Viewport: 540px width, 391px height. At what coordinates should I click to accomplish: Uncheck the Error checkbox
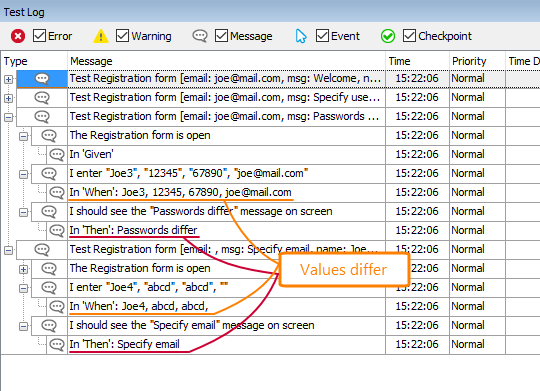click(39, 35)
